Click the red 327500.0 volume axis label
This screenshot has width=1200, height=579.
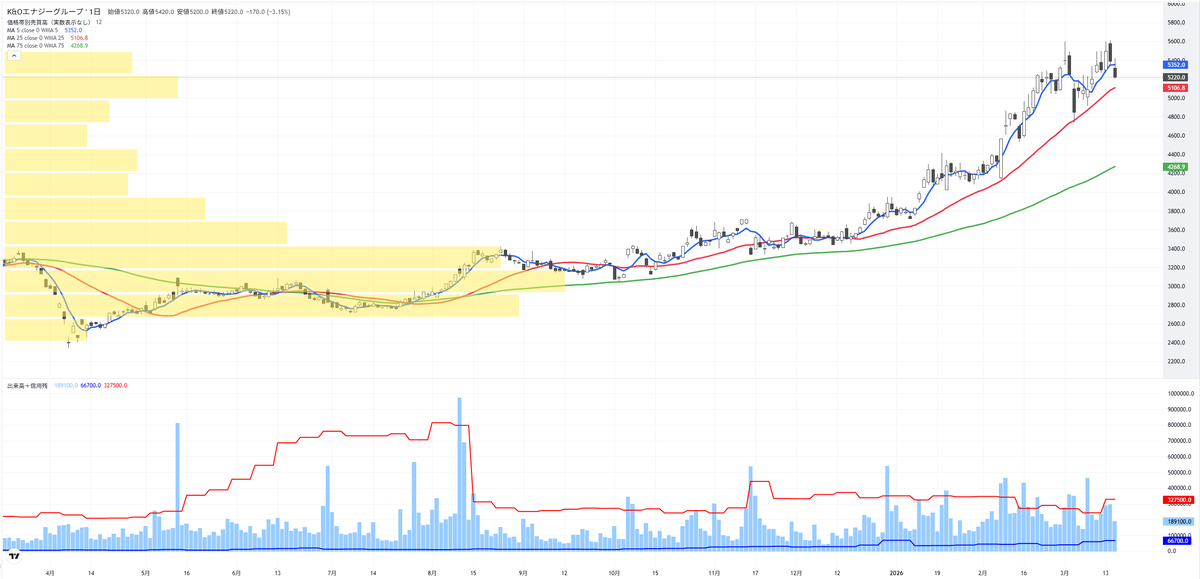1176,499
